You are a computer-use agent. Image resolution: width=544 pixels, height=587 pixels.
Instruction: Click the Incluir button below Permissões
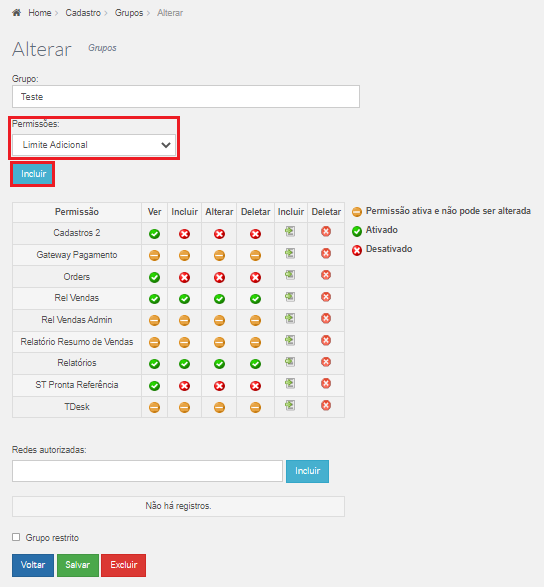(x=33, y=174)
